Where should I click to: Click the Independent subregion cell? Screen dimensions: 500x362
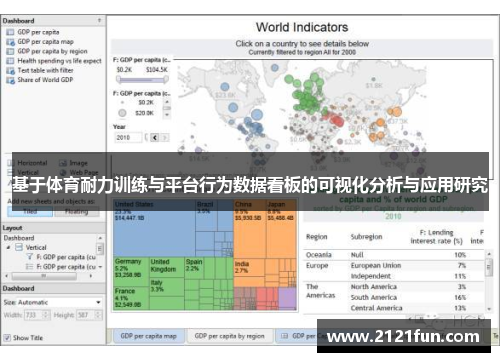370,276
